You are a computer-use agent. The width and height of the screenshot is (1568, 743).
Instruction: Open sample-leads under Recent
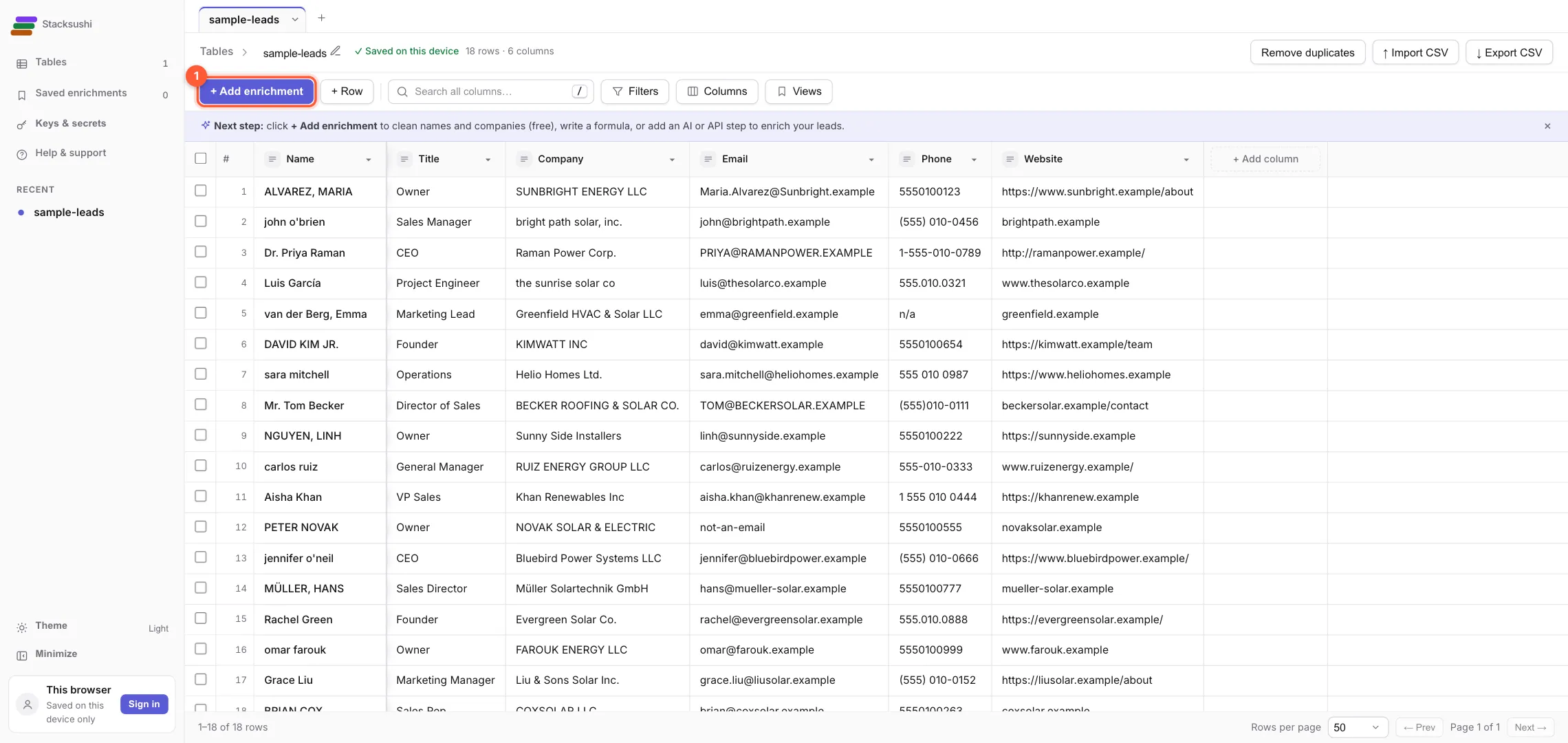92,213
